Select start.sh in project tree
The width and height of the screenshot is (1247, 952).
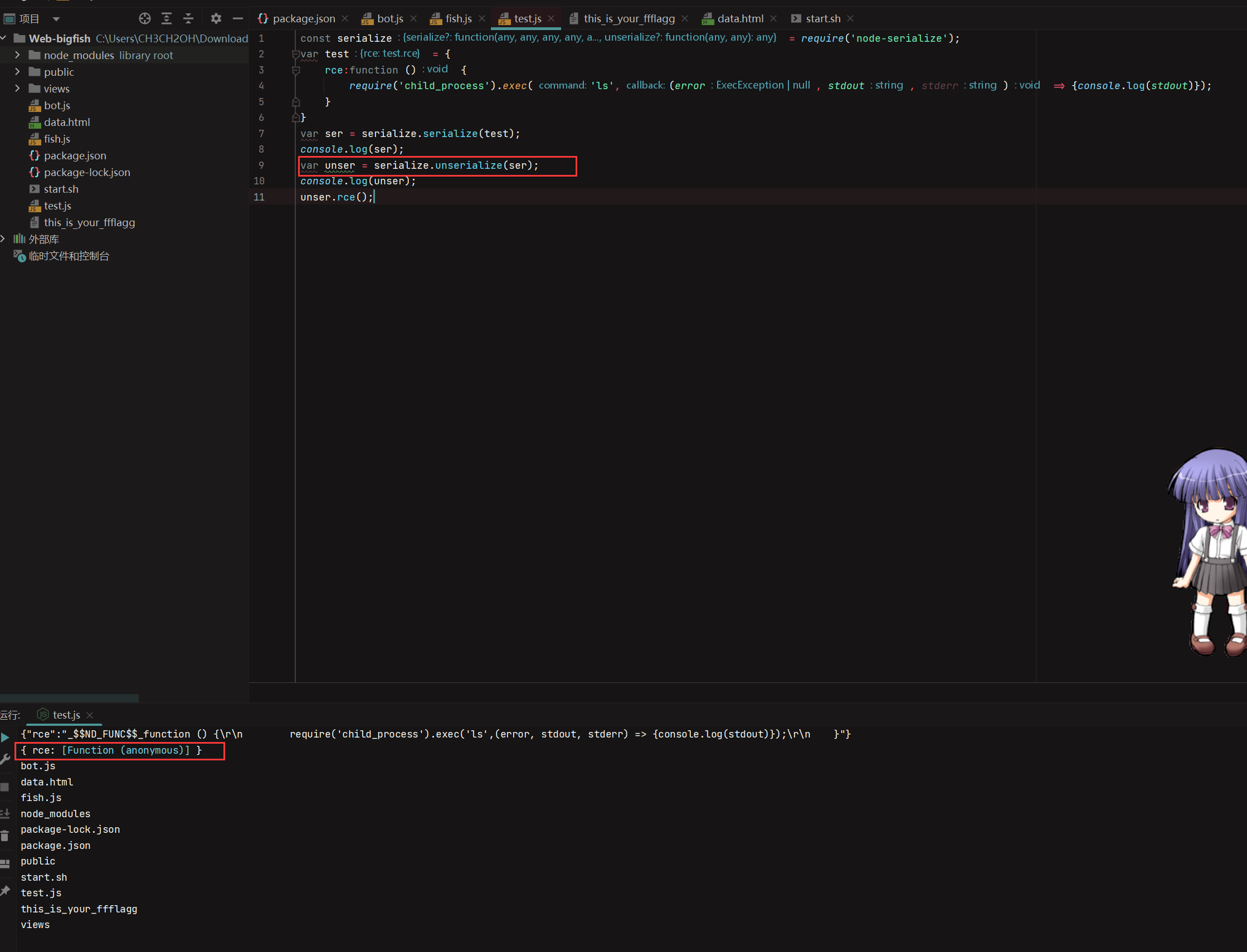point(61,189)
